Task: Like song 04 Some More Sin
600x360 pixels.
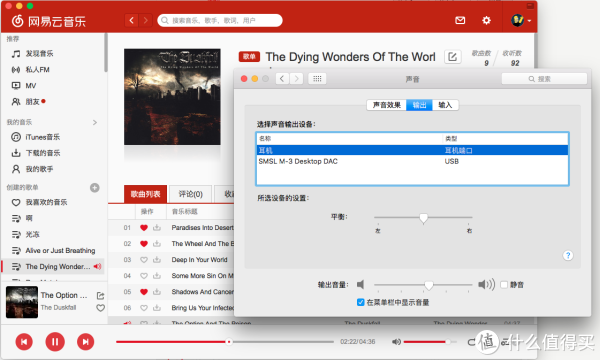Action: [x=144, y=276]
